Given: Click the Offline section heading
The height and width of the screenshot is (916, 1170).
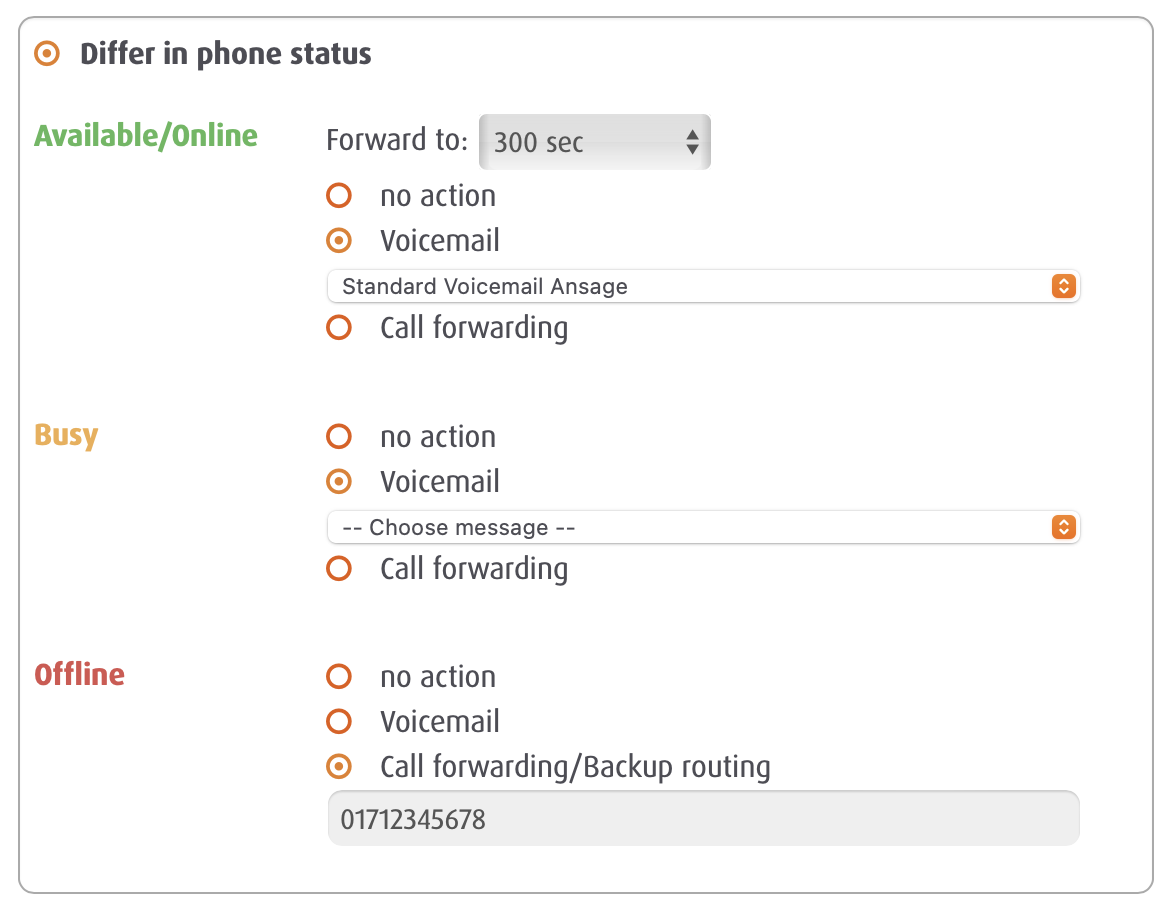Looking at the screenshot, I should tap(80, 675).
